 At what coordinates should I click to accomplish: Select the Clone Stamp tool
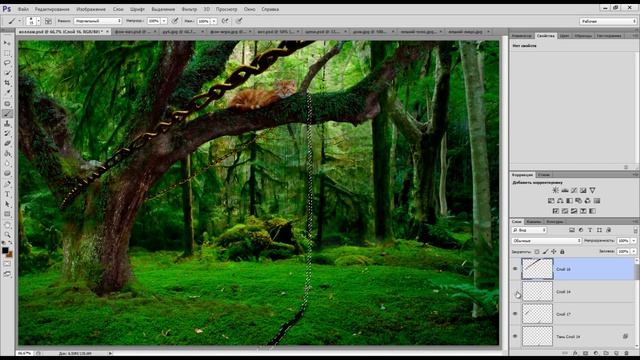point(7,123)
